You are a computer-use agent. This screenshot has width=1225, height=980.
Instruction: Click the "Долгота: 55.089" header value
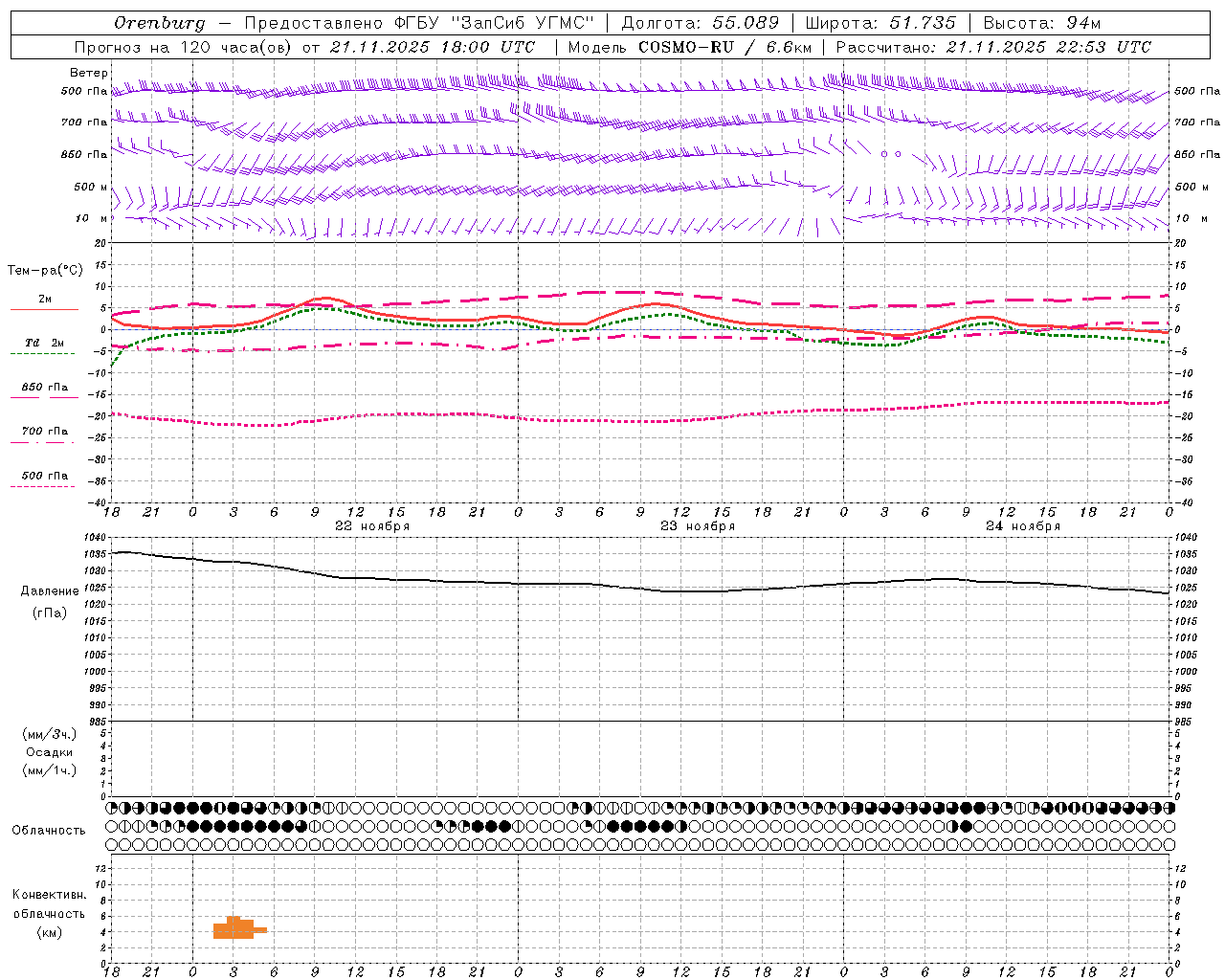pyautogui.click(x=701, y=23)
